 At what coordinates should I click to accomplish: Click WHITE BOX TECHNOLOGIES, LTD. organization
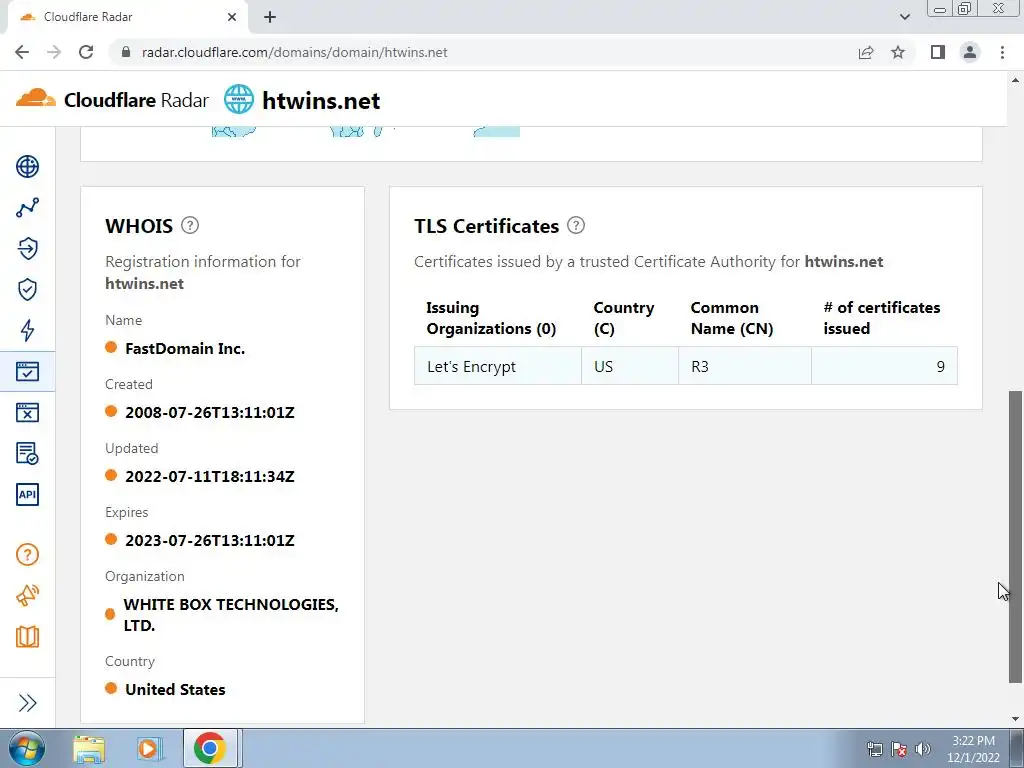(231, 615)
